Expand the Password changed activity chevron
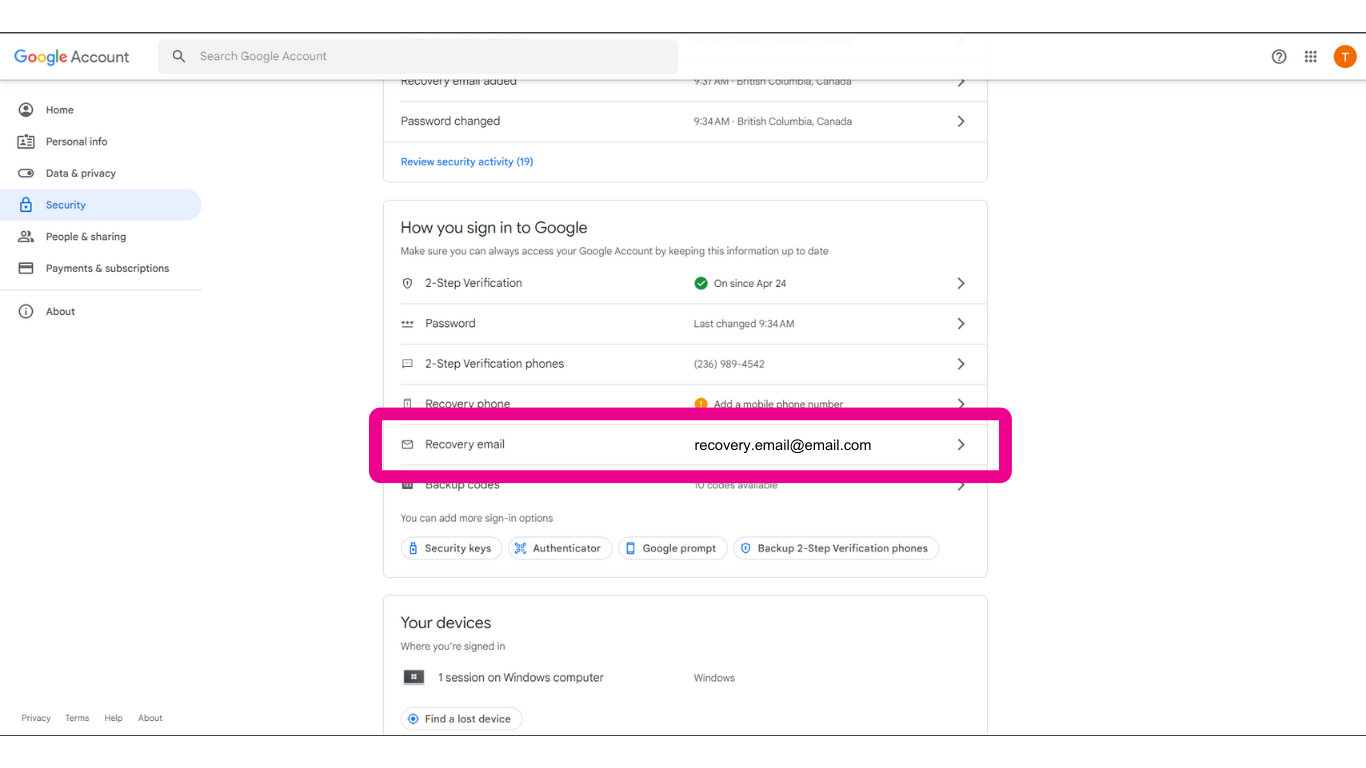The image size is (1366, 768). pos(961,121)
